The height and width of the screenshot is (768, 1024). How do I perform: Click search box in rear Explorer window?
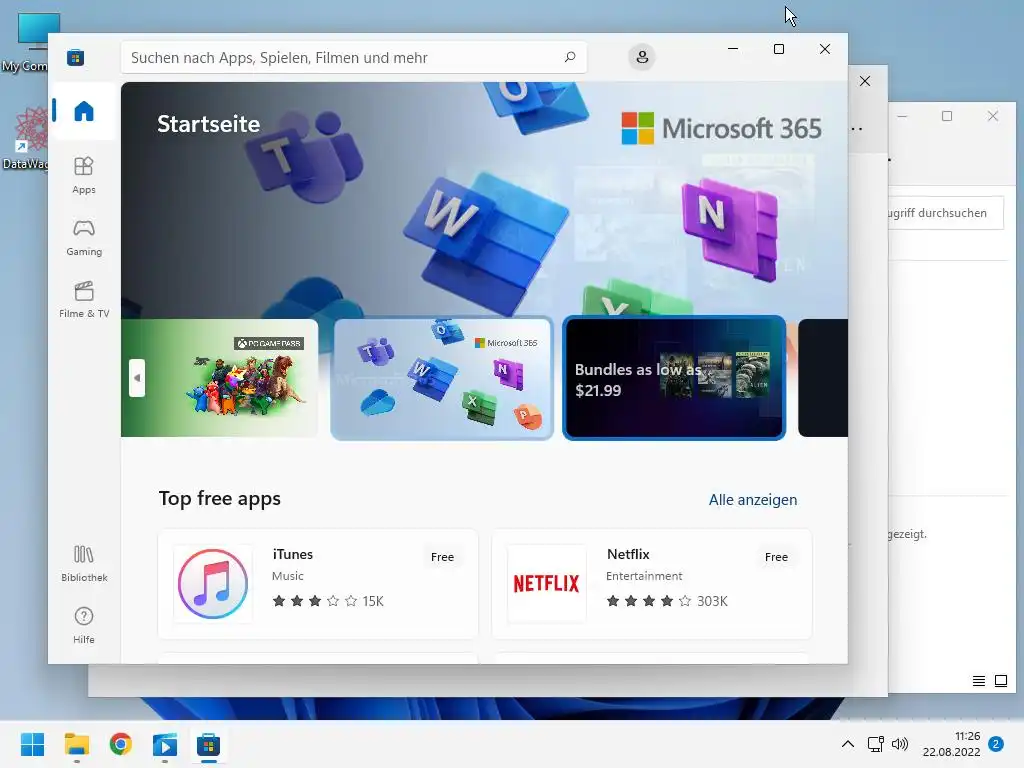point(945,213)
